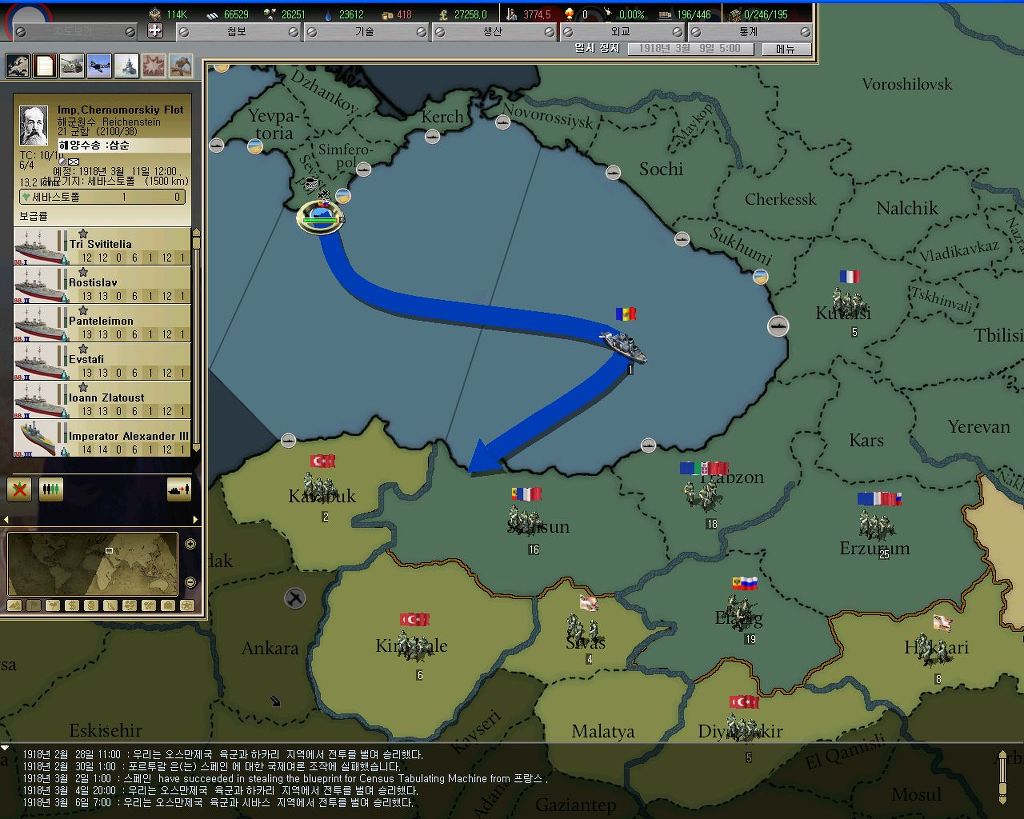
Task: Open the paper notes ledger icon
Action: click(x=45, y=66)
